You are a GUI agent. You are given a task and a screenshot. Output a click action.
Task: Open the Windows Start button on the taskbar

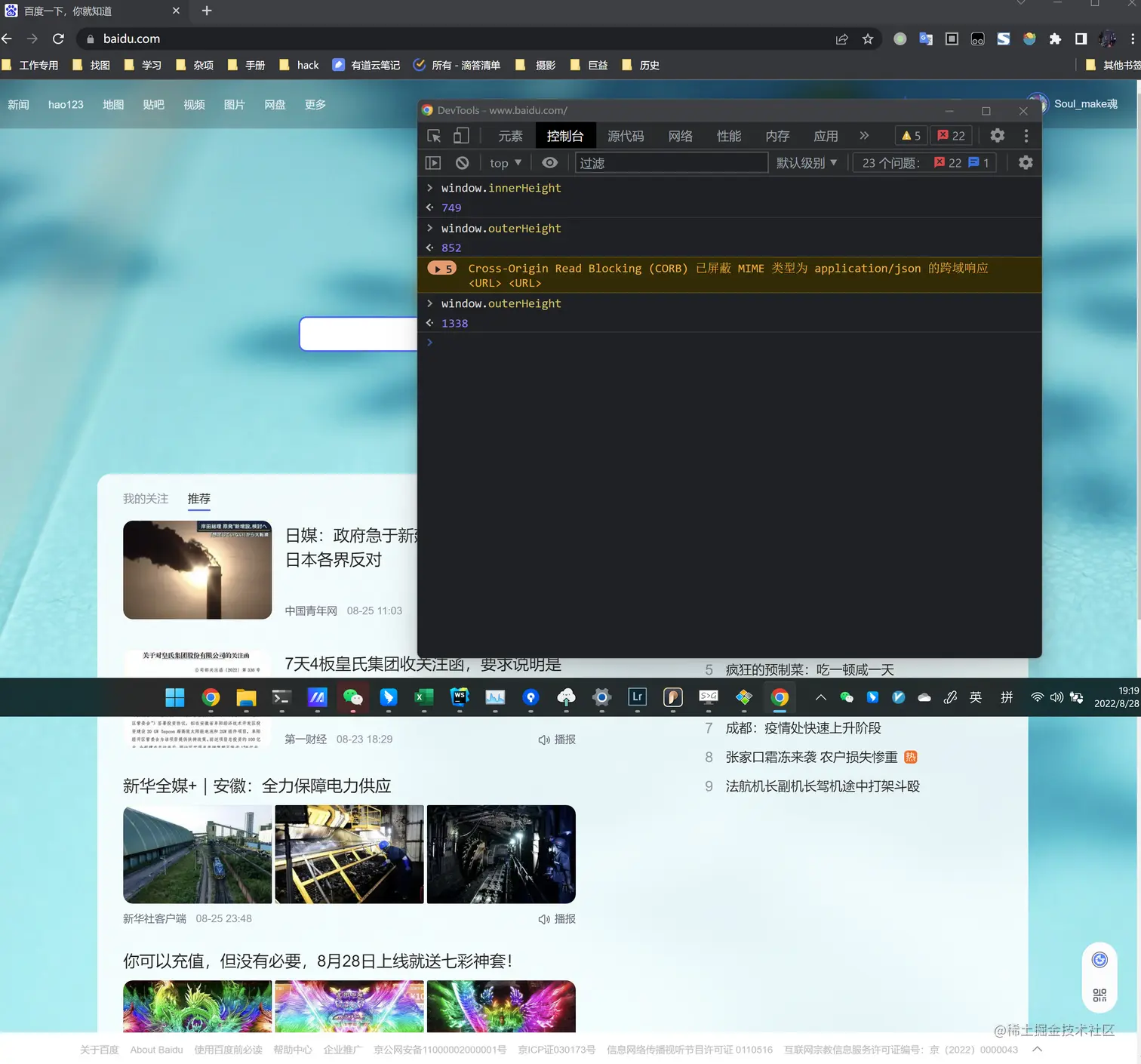tap(175, 697)
